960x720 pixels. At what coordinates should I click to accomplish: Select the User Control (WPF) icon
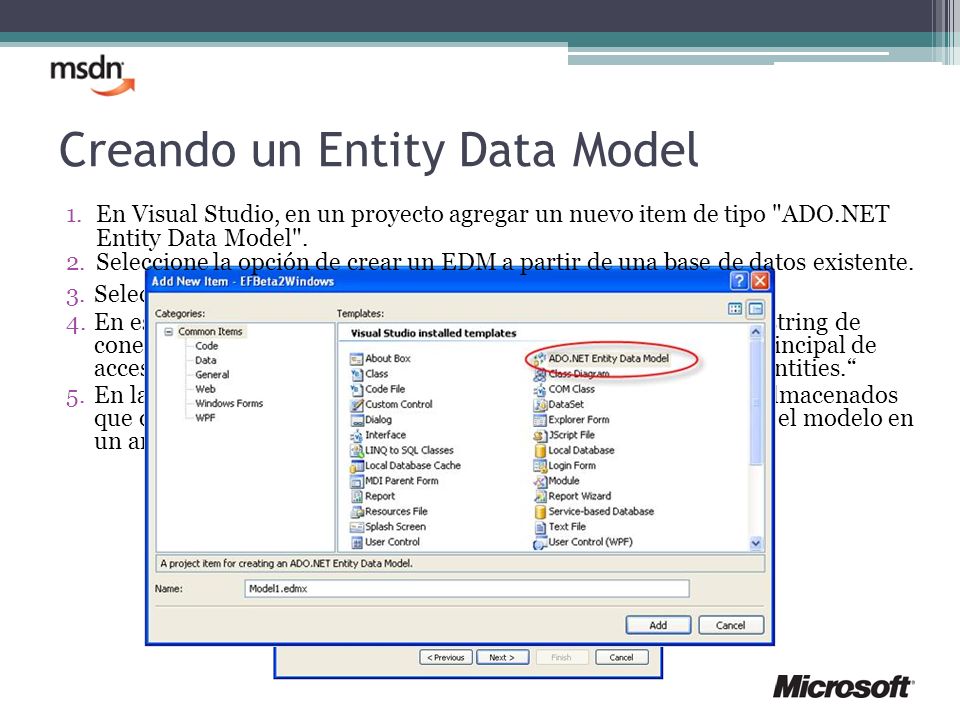(x=539, y=542)
